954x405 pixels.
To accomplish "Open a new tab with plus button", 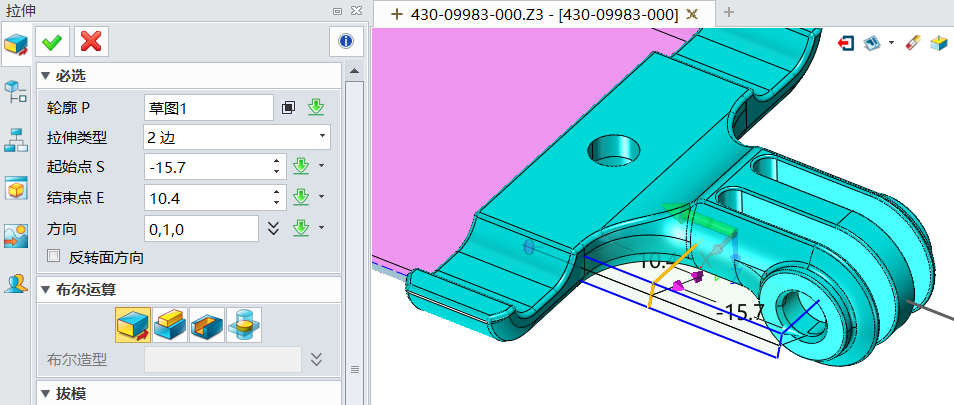I will coord(729,13).
